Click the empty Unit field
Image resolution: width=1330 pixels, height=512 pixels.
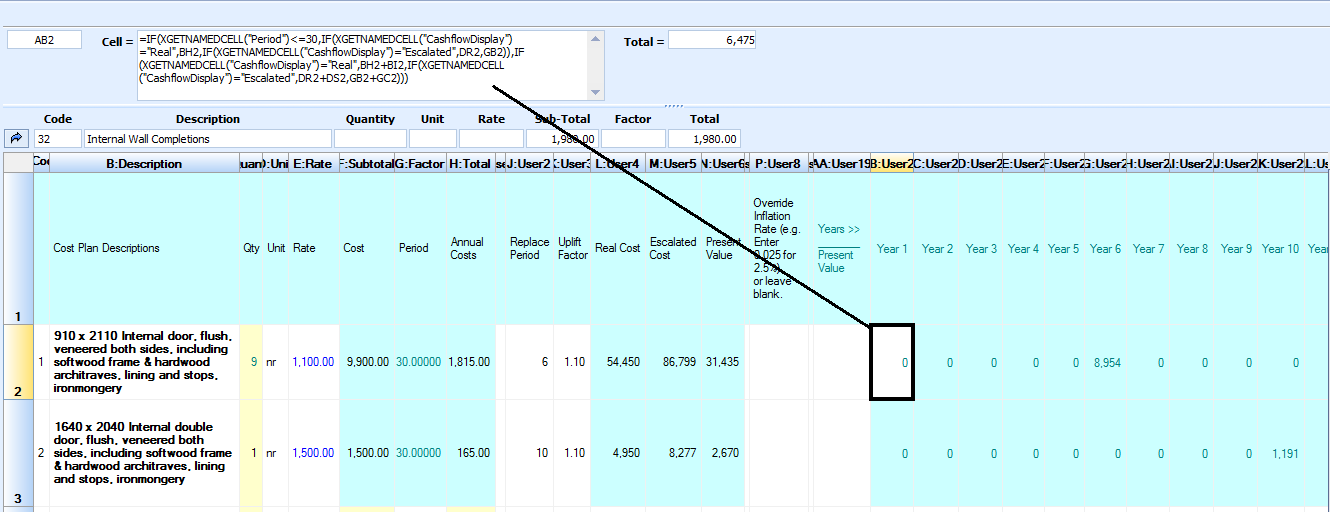coord(432,139)
